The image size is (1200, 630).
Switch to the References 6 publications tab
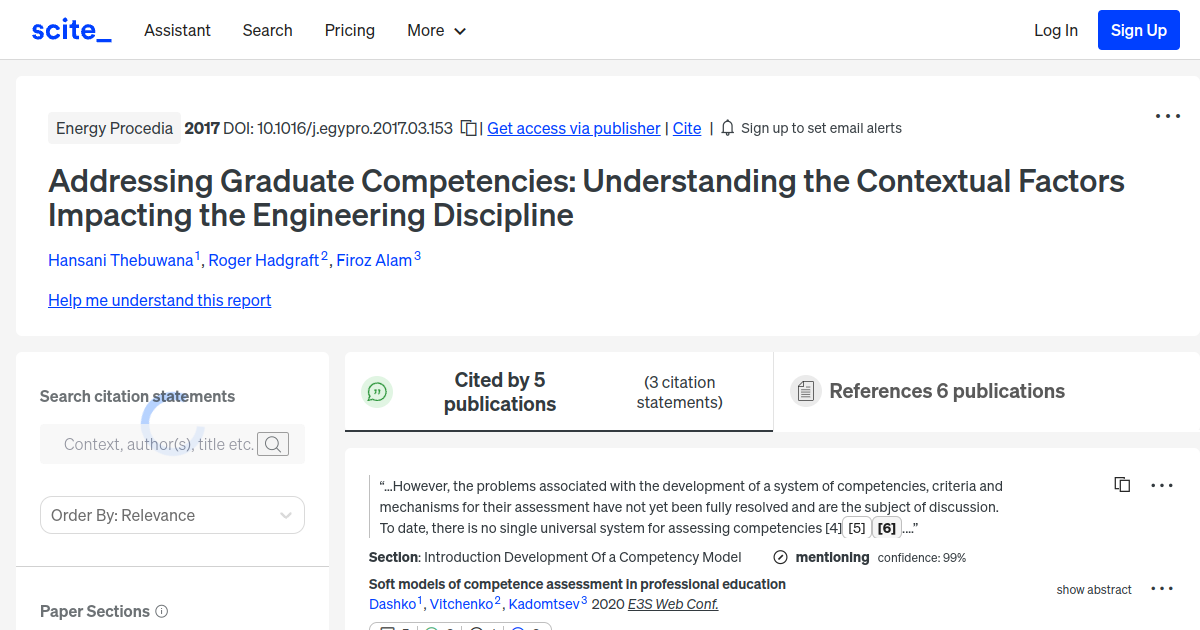[947, 391]
